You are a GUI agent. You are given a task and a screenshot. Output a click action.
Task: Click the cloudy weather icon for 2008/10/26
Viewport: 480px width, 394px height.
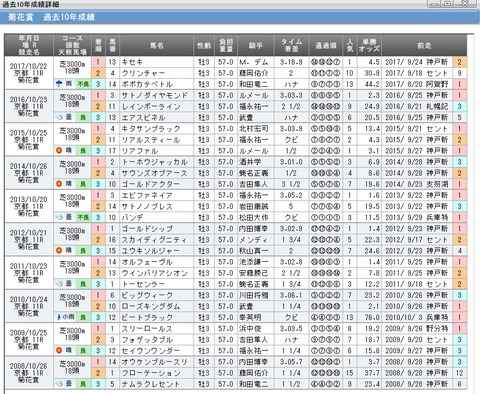(x=59, y=384)
